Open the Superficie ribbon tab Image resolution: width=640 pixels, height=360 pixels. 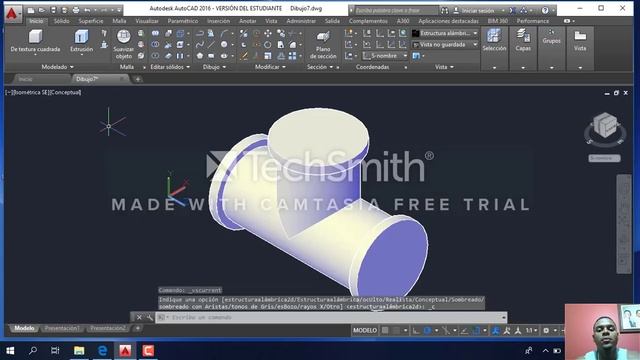[91, 21]
